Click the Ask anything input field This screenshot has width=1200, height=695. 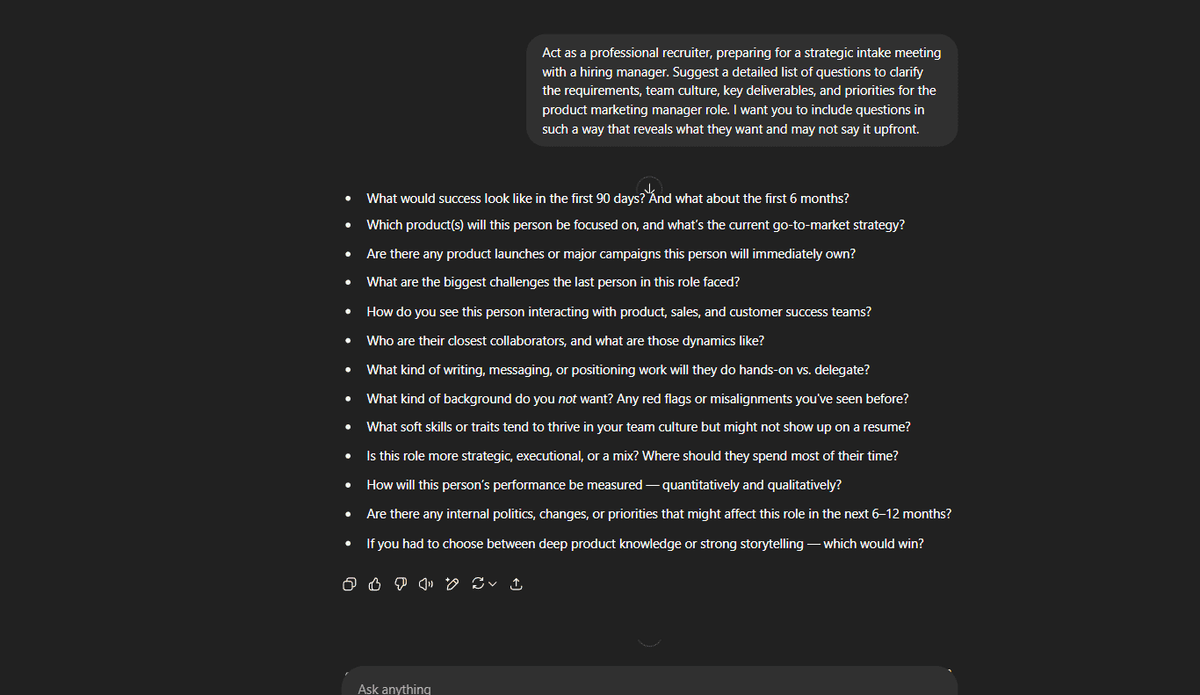pos(649,685)
